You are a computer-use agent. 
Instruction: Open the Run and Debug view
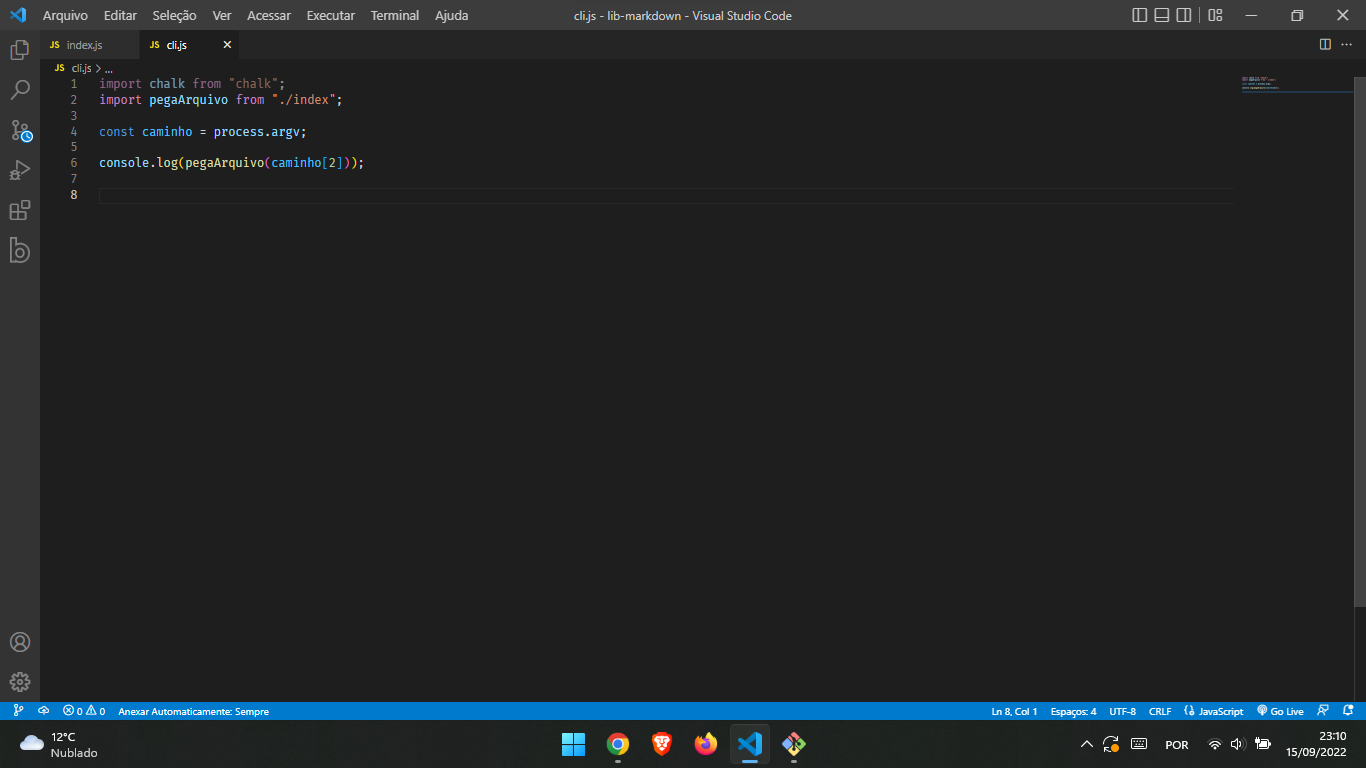pyautogui.click(x=20, y=170)
